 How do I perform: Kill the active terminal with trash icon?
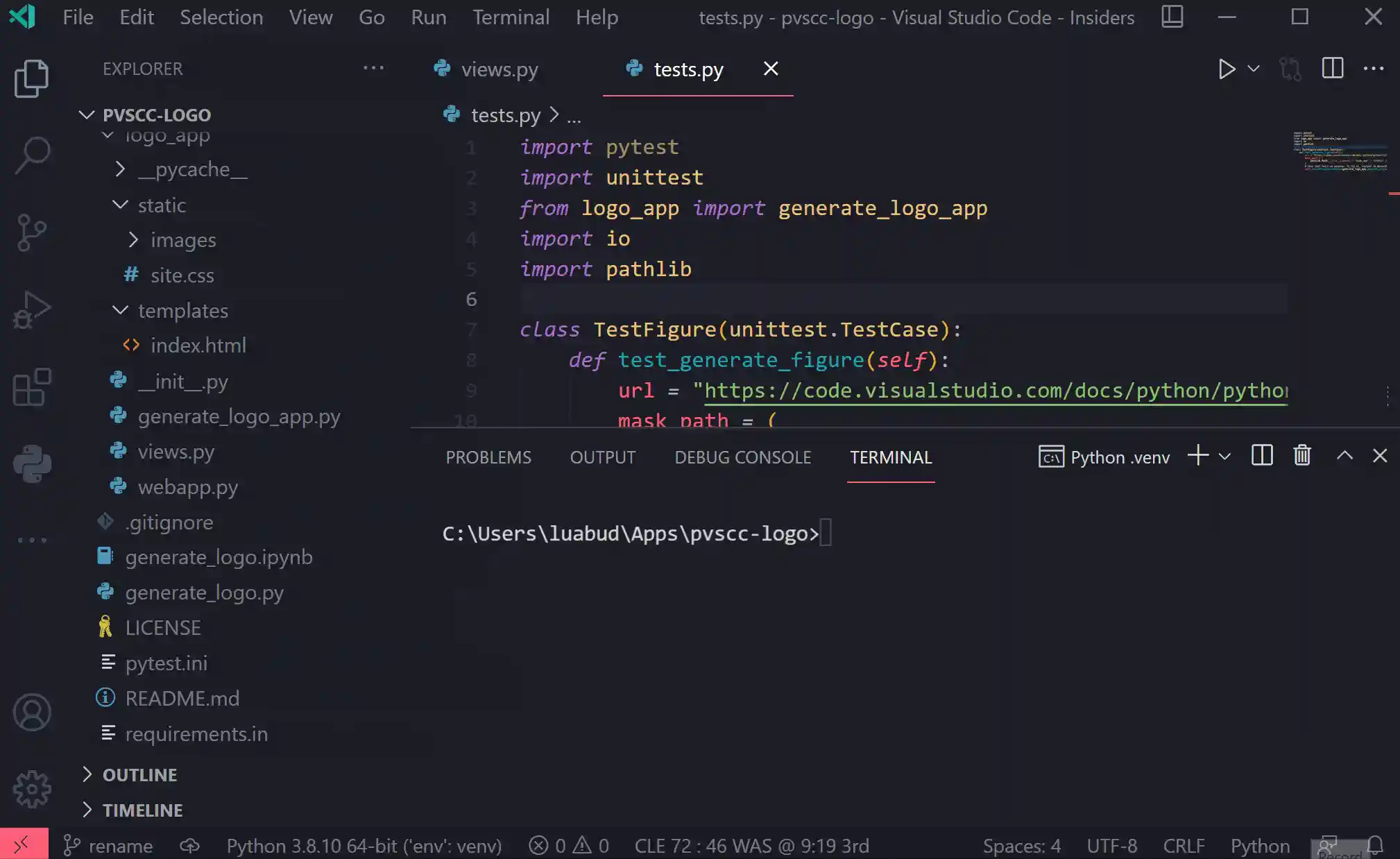point(1302,456)
